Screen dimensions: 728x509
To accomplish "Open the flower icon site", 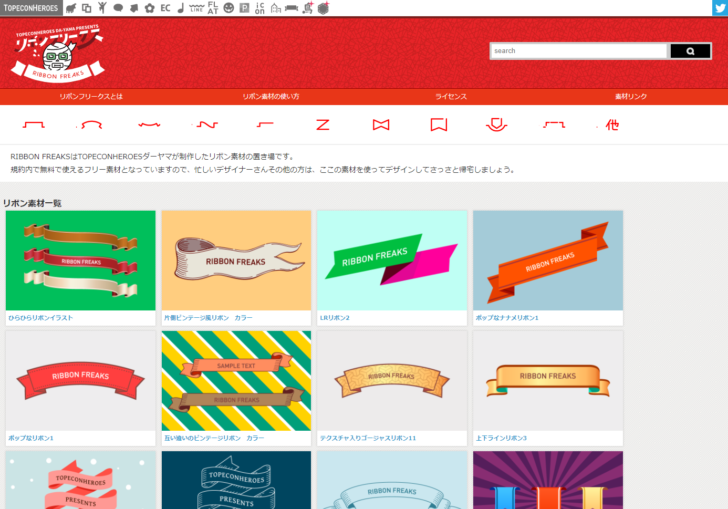I will click(150, 8).
